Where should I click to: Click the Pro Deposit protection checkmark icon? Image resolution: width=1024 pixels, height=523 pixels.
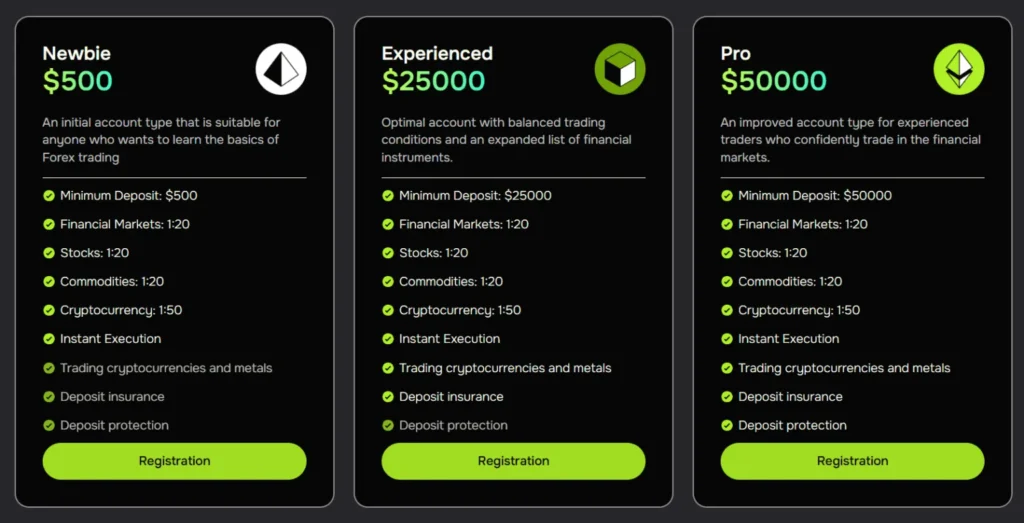coord(727,425)
